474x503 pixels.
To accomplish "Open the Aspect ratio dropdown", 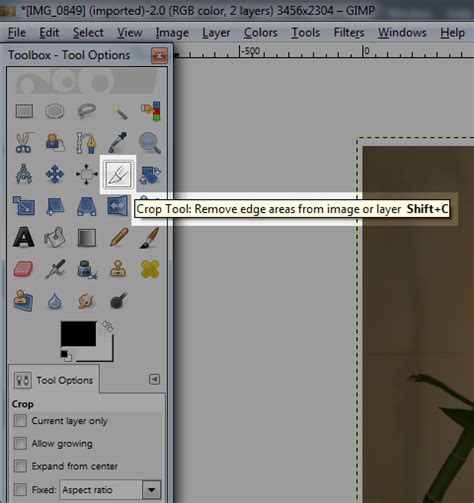I will coord(110,490).
